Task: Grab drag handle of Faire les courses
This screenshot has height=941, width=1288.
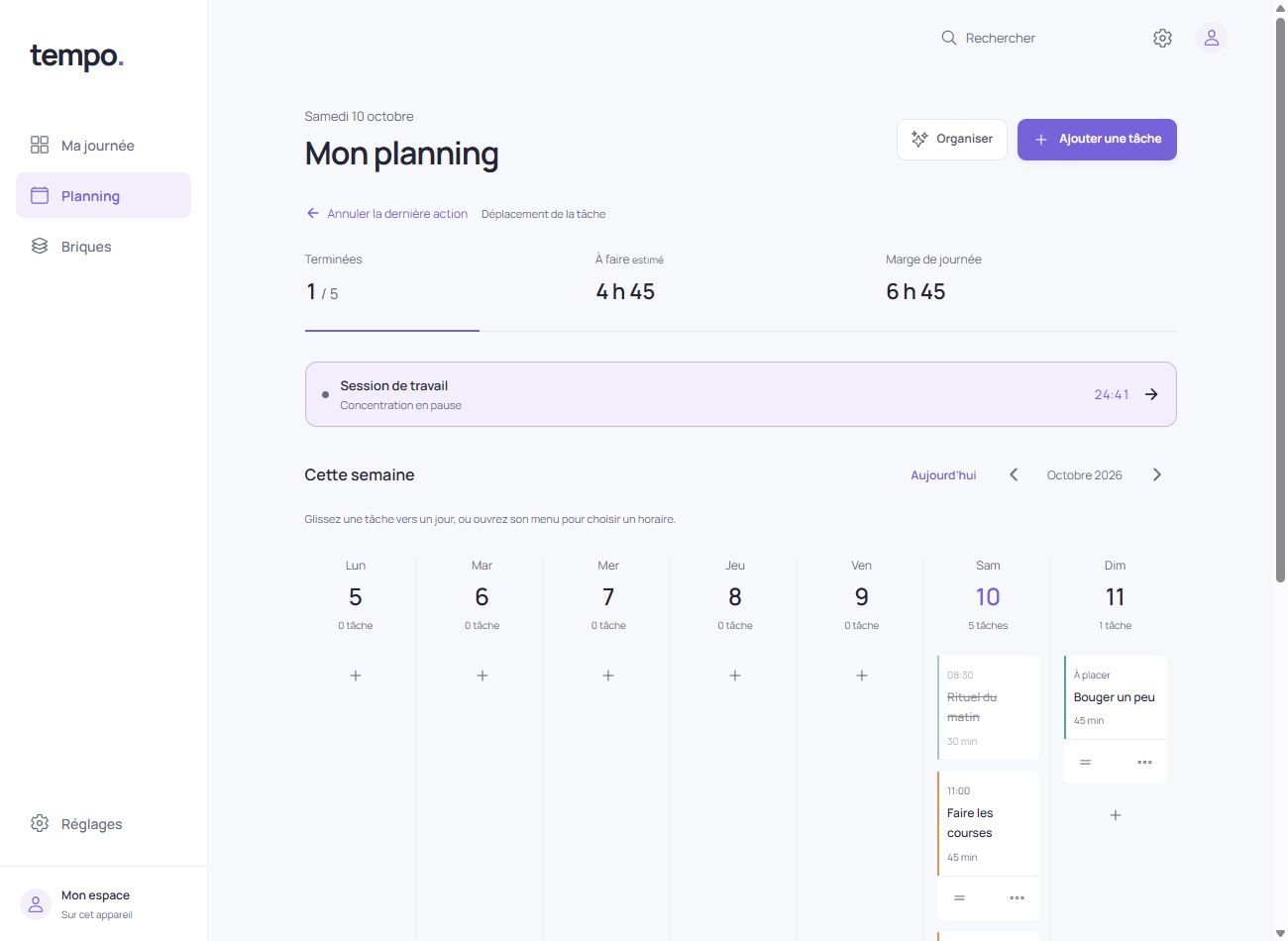Action: [959, 898]
